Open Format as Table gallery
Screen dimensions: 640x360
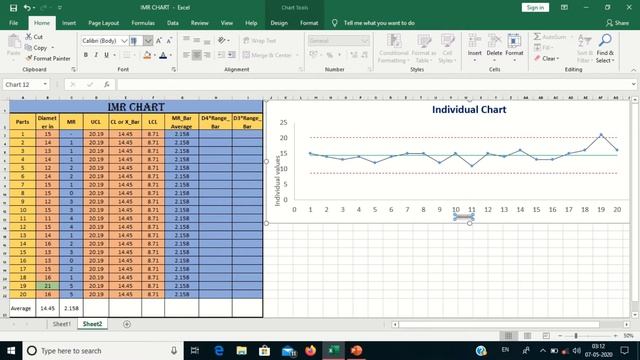tap(424, 49)
